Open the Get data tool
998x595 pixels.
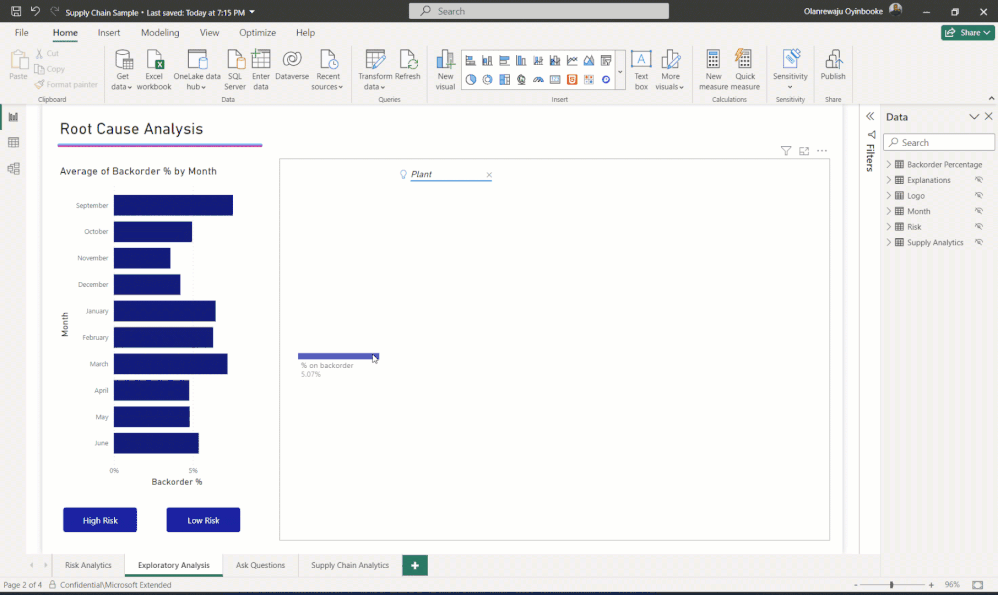coord(122,70)
